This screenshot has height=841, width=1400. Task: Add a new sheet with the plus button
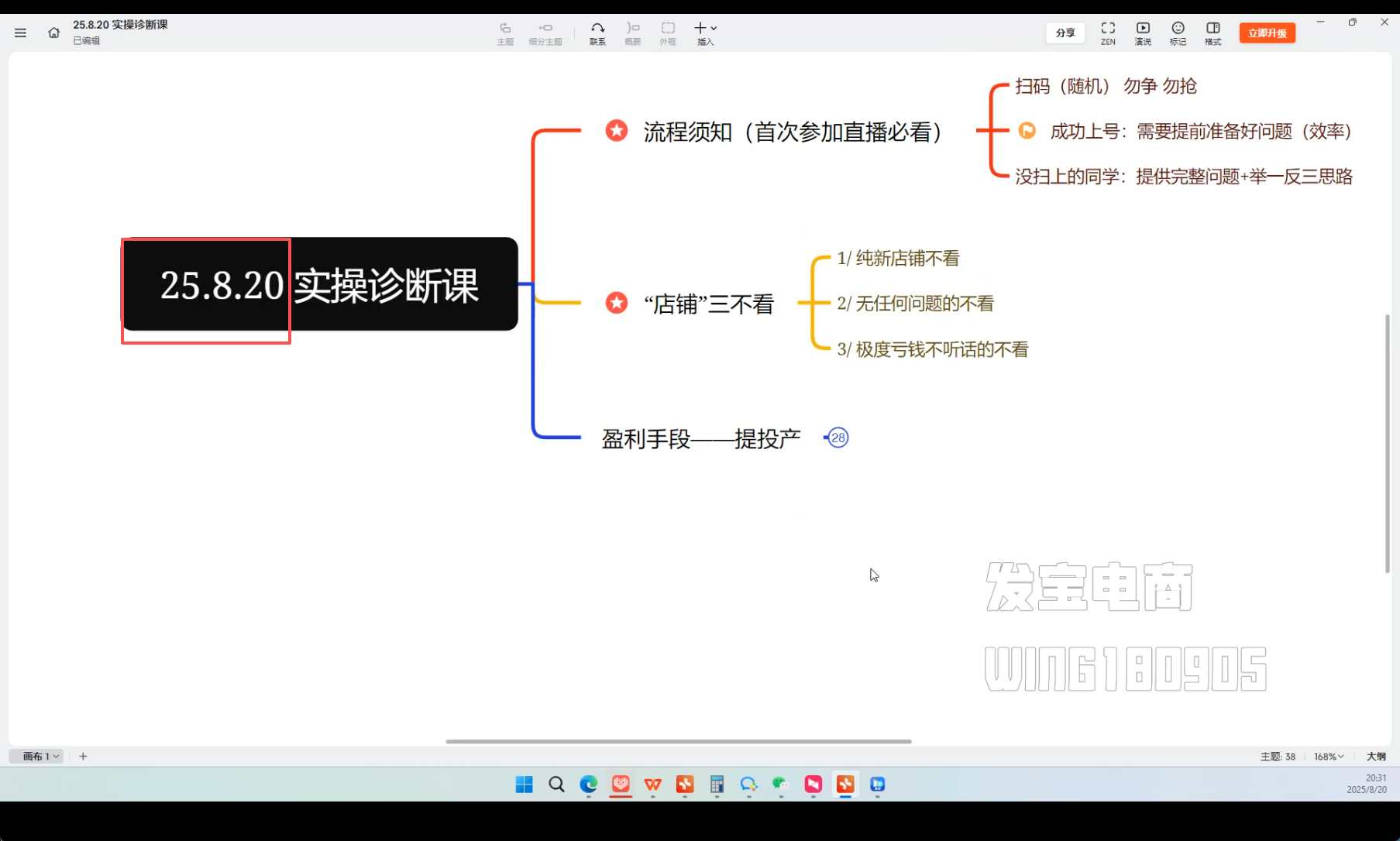pyautogui.click(x=83, y=756)
